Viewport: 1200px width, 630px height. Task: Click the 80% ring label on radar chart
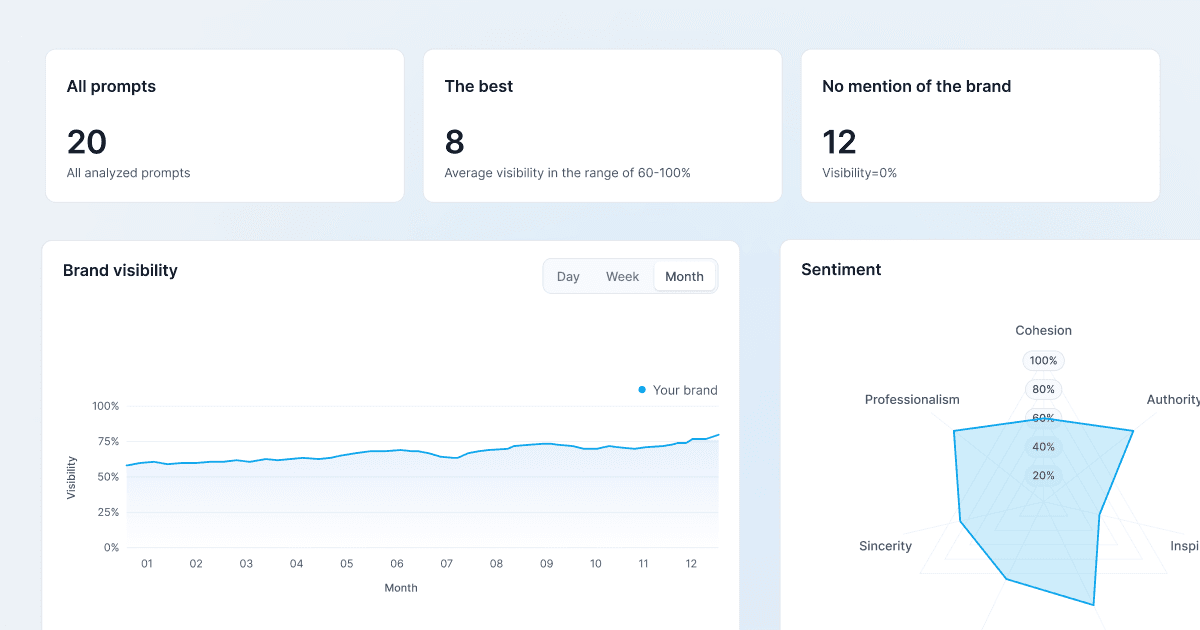(x=1043, y=389)
